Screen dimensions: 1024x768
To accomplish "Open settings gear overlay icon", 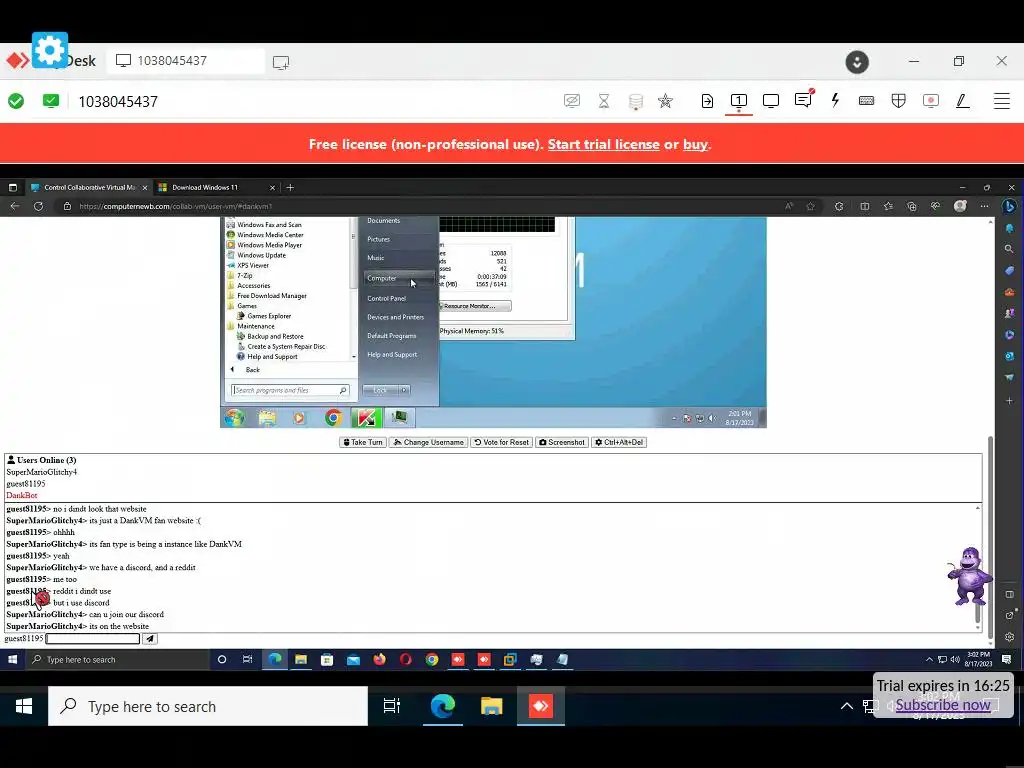I will point(50,50).
